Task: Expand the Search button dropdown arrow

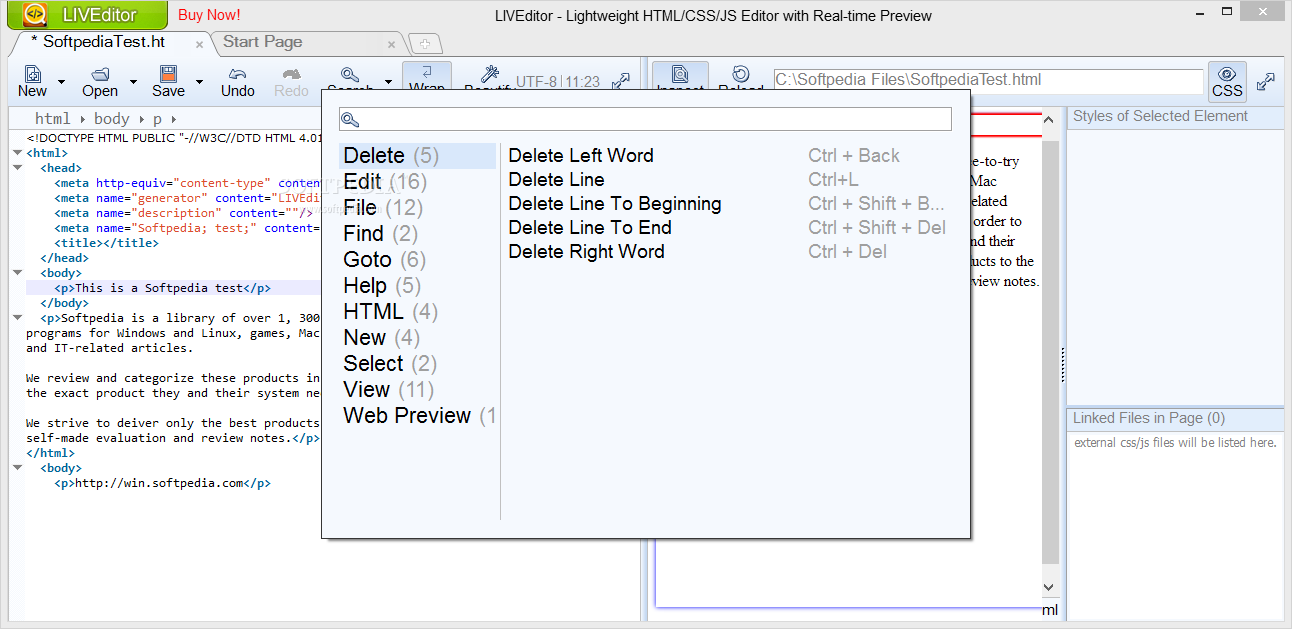Action: (388, 82)
